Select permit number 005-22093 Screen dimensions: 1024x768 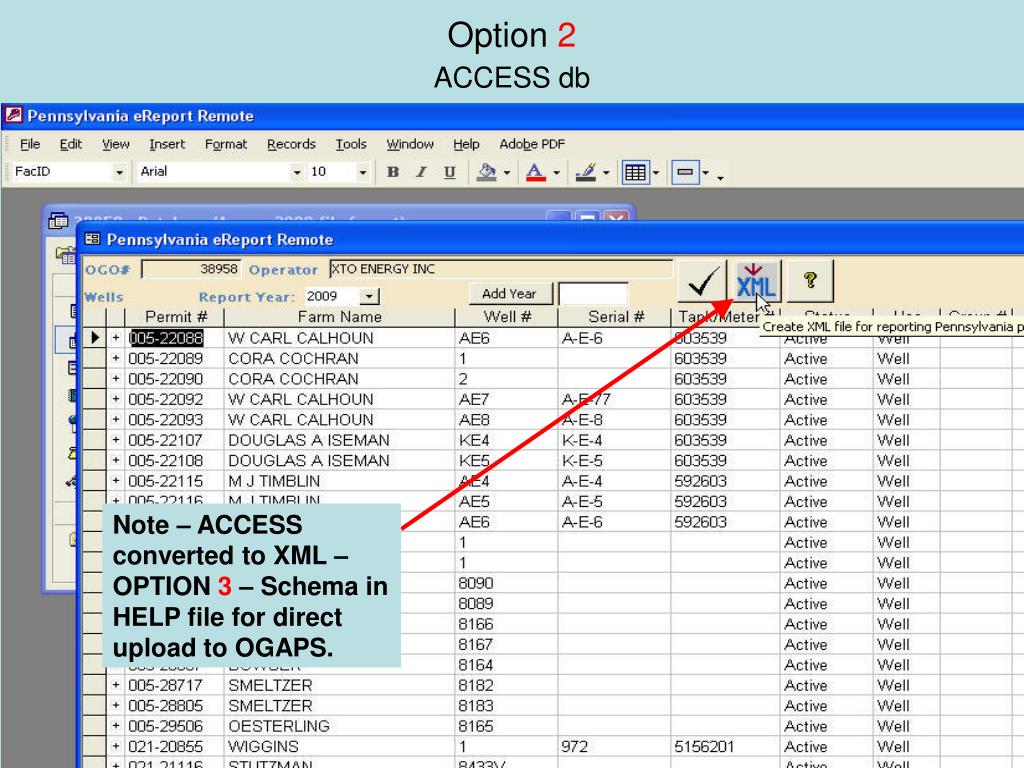[x=166, y=419]
